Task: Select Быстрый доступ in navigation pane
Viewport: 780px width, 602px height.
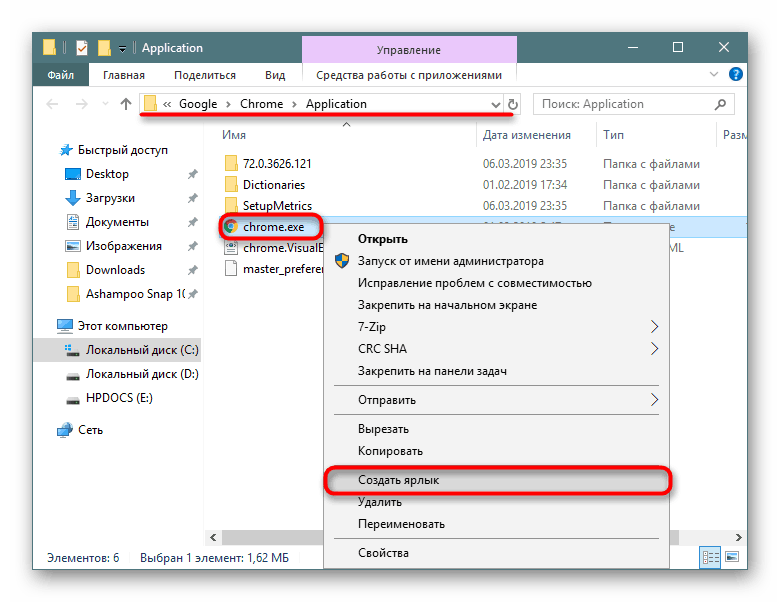Action: (122, 150)
